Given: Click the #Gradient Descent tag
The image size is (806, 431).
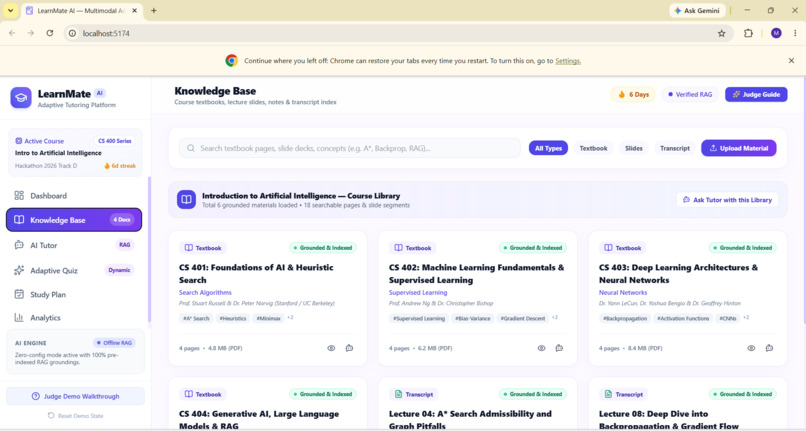Looking at the screenshot, I should pos(523,318).
